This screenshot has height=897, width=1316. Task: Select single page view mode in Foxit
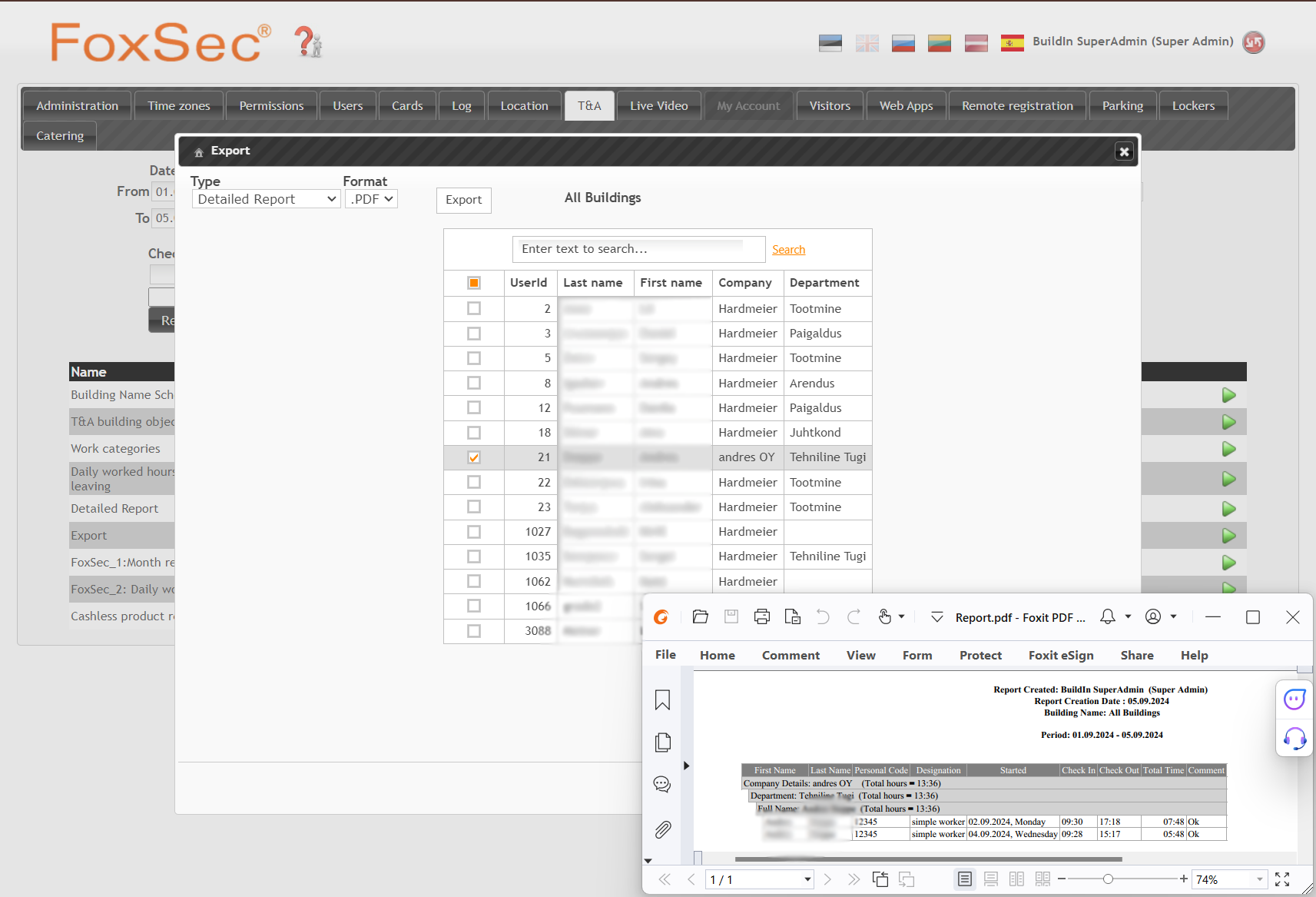(965, 879)
